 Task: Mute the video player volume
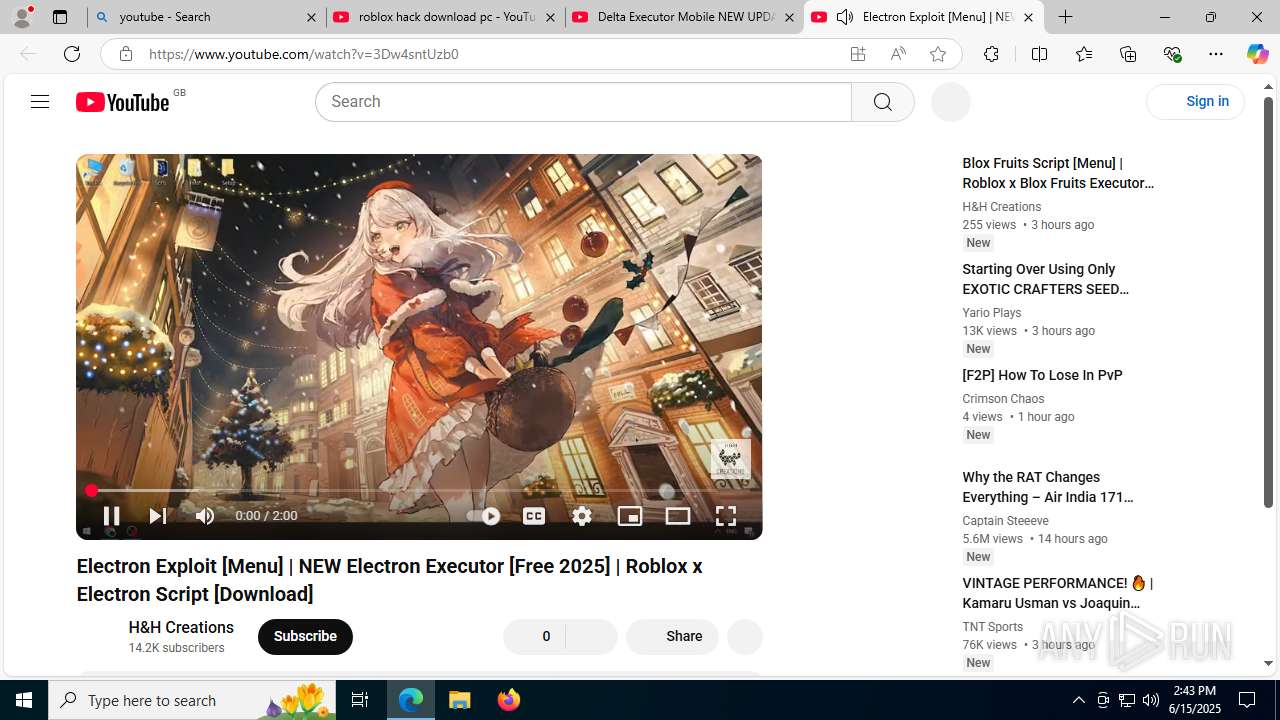[x=205, y=516]
